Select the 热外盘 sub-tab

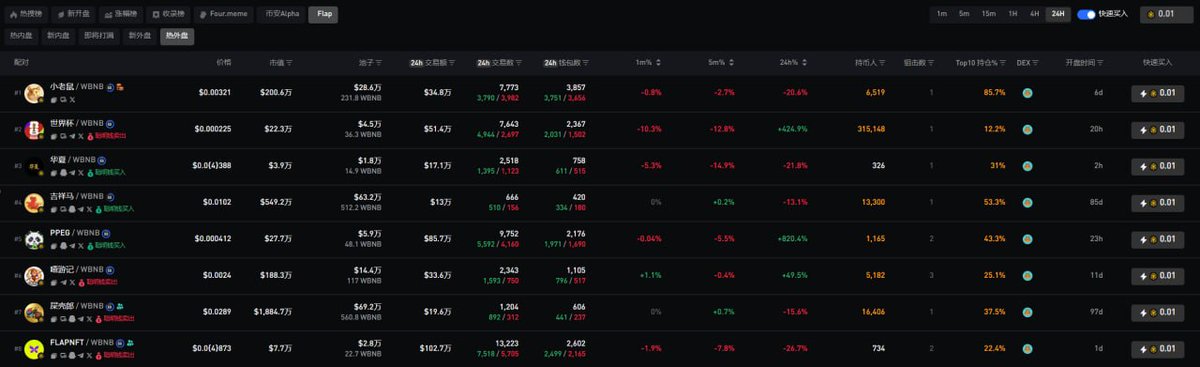(178, 35)
